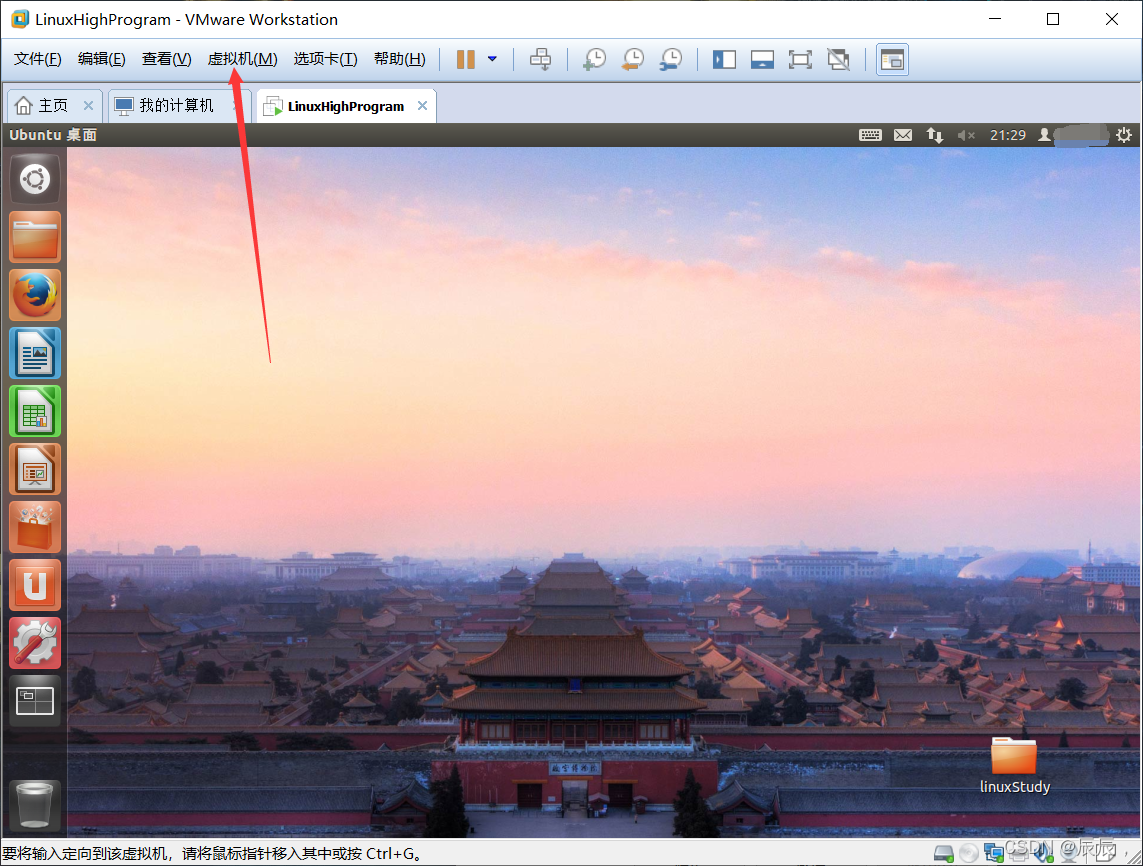Viewport: 1143px width, 866px height.
Task: Close the LinuxHighProgram tab
Action: [x=422, y=106]
